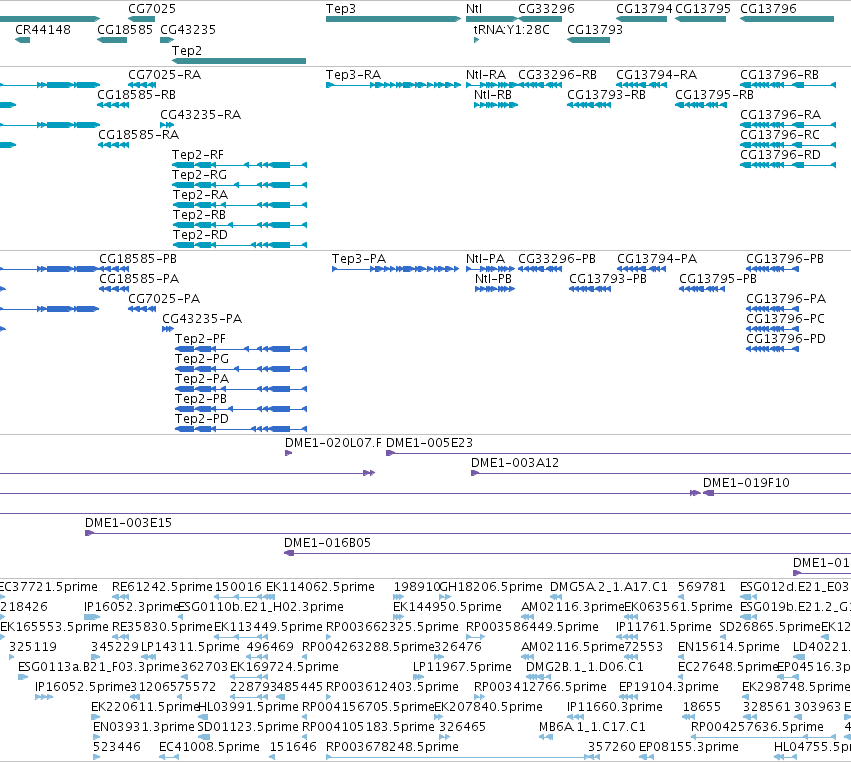This screenshot has width=851, height=762.
Task: Select the Tep2-RD transcript label
Action: pyautogui.click(x=200, y=234)
